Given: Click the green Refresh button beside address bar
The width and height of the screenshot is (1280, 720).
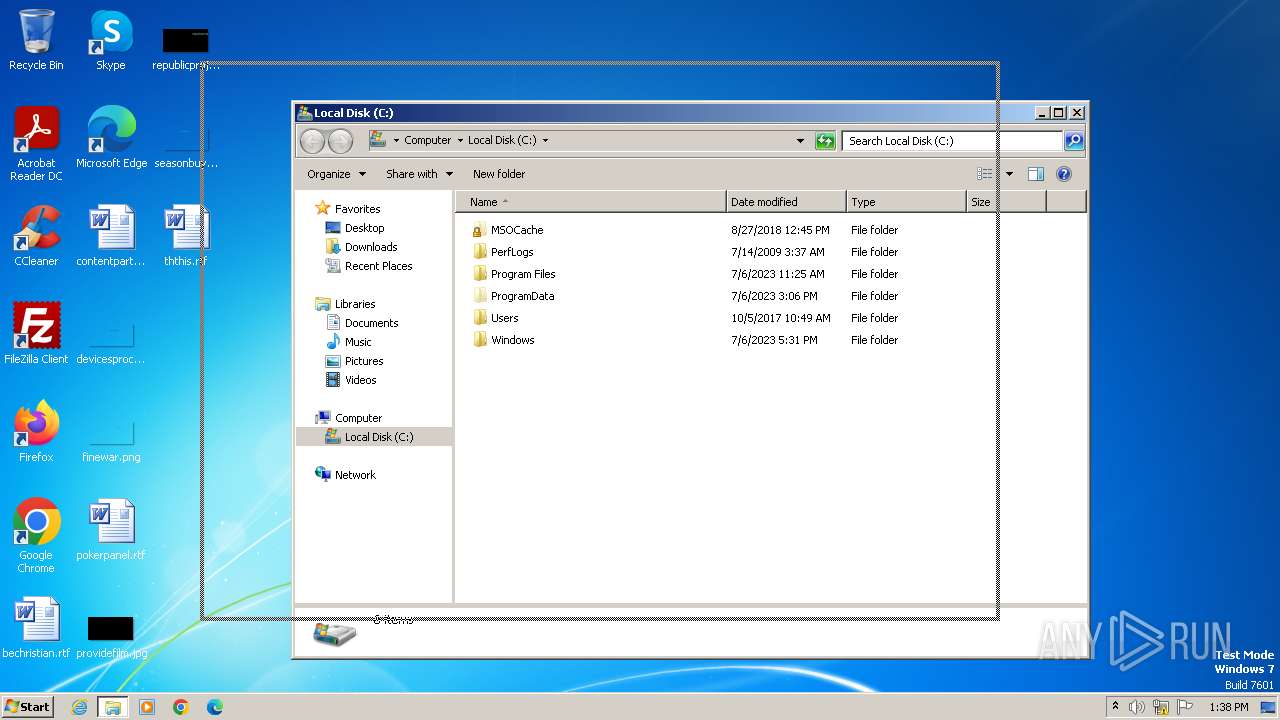Looking at the screenshot, I should tap(825, 141).
